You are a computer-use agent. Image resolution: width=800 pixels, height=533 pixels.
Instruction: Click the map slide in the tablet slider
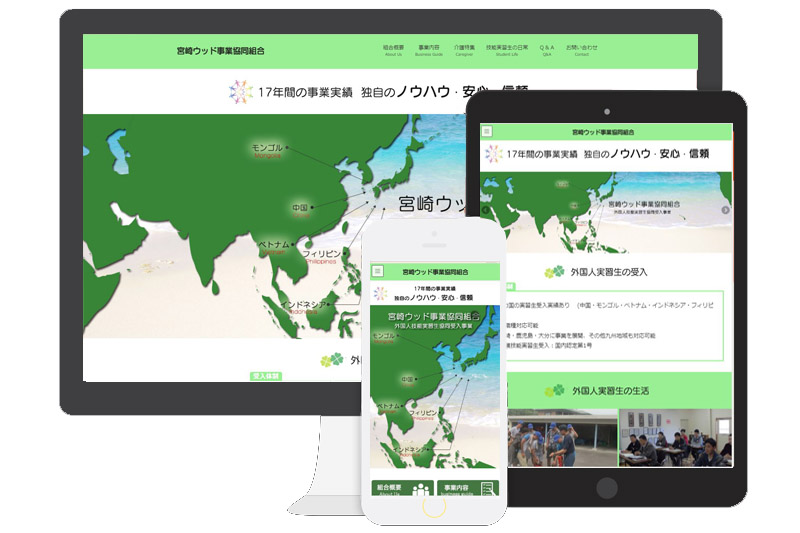(x=606, y=212)
